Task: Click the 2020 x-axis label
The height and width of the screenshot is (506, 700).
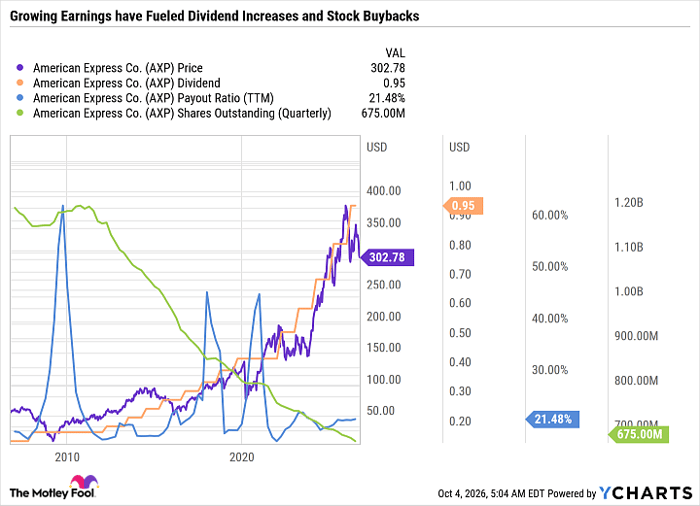Action: pyautogui.click(x=242, y=457)
